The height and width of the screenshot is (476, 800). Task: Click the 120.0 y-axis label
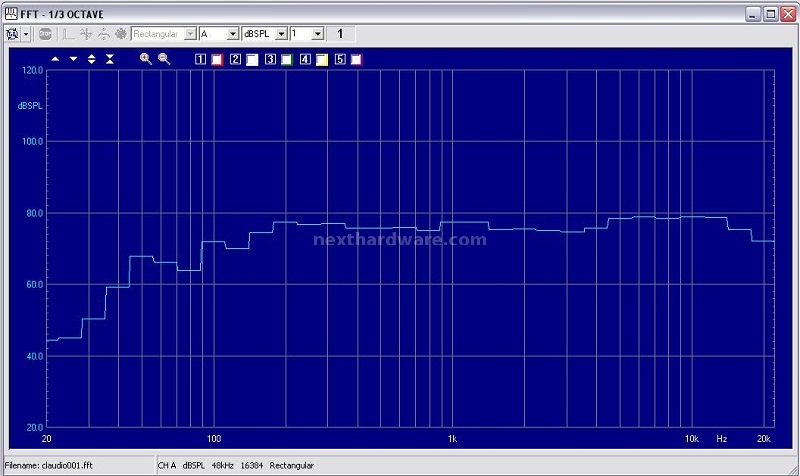[x=33, y=70]
